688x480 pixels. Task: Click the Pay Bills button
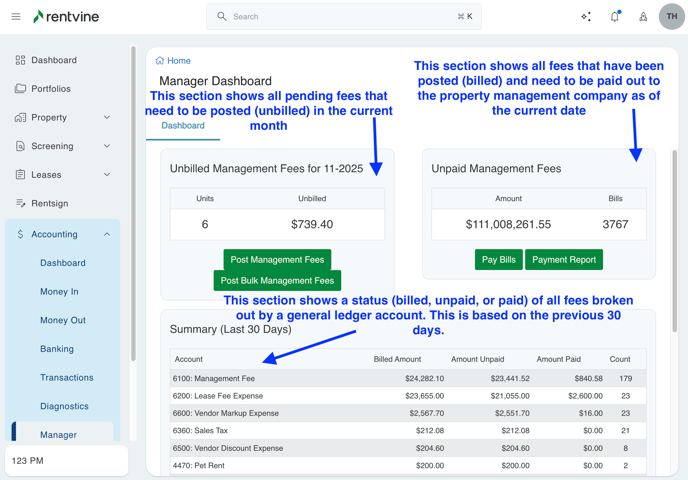498,260
